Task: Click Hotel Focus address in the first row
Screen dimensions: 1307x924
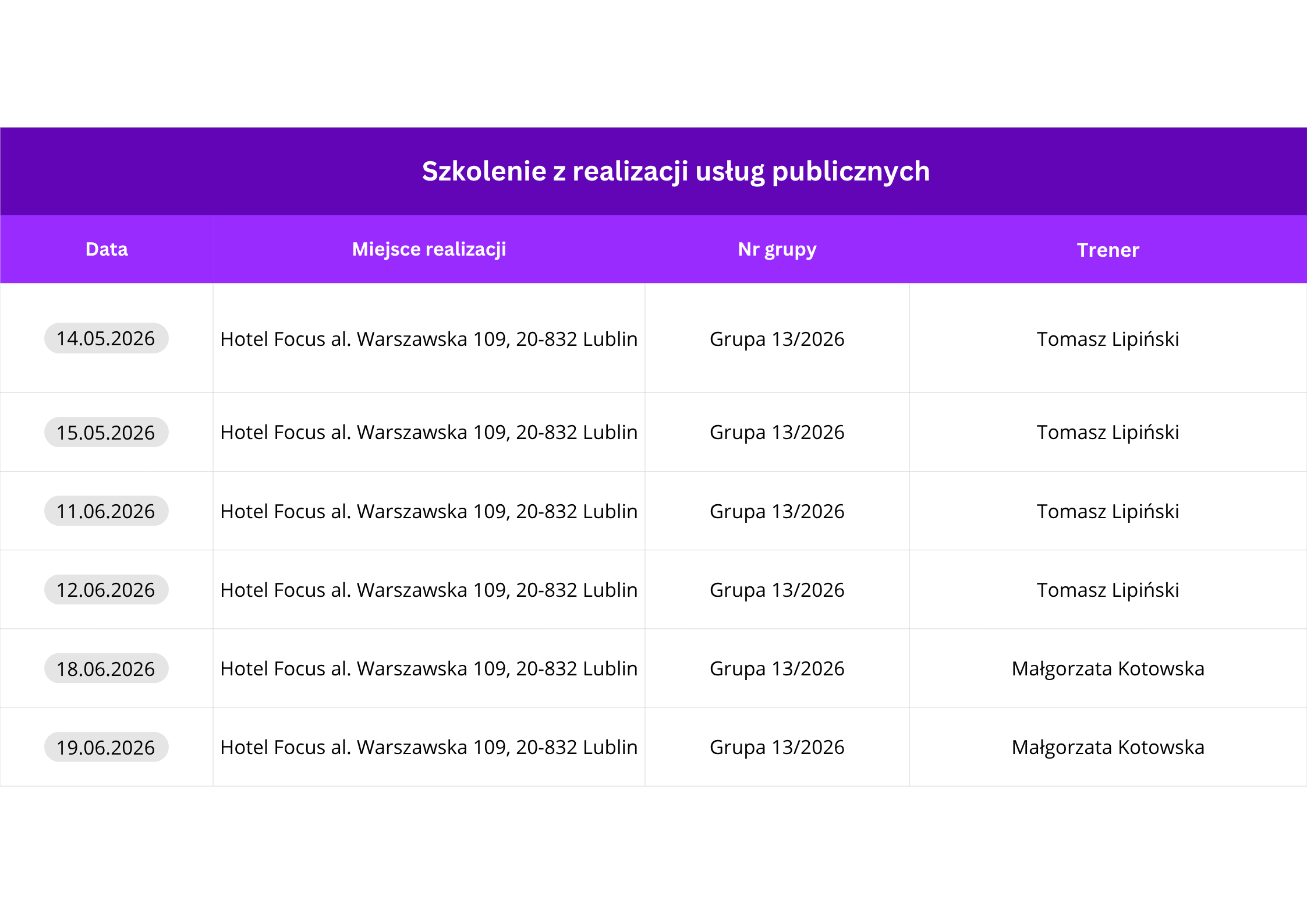Action: click(428, 339)
